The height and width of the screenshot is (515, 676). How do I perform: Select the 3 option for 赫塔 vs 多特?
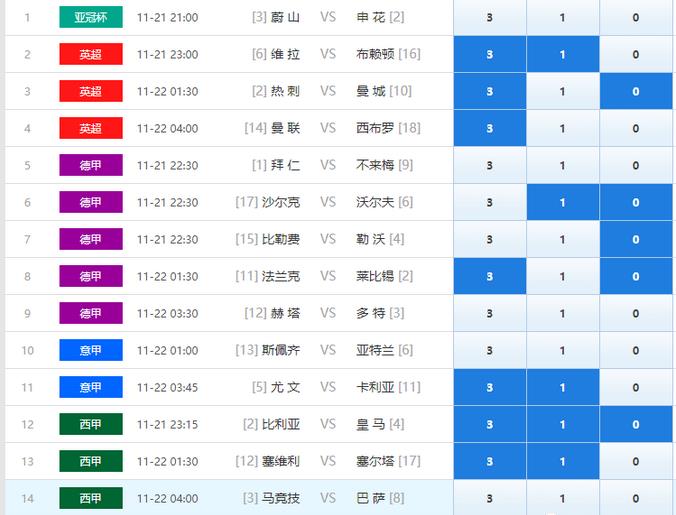[x=490, y=314]
